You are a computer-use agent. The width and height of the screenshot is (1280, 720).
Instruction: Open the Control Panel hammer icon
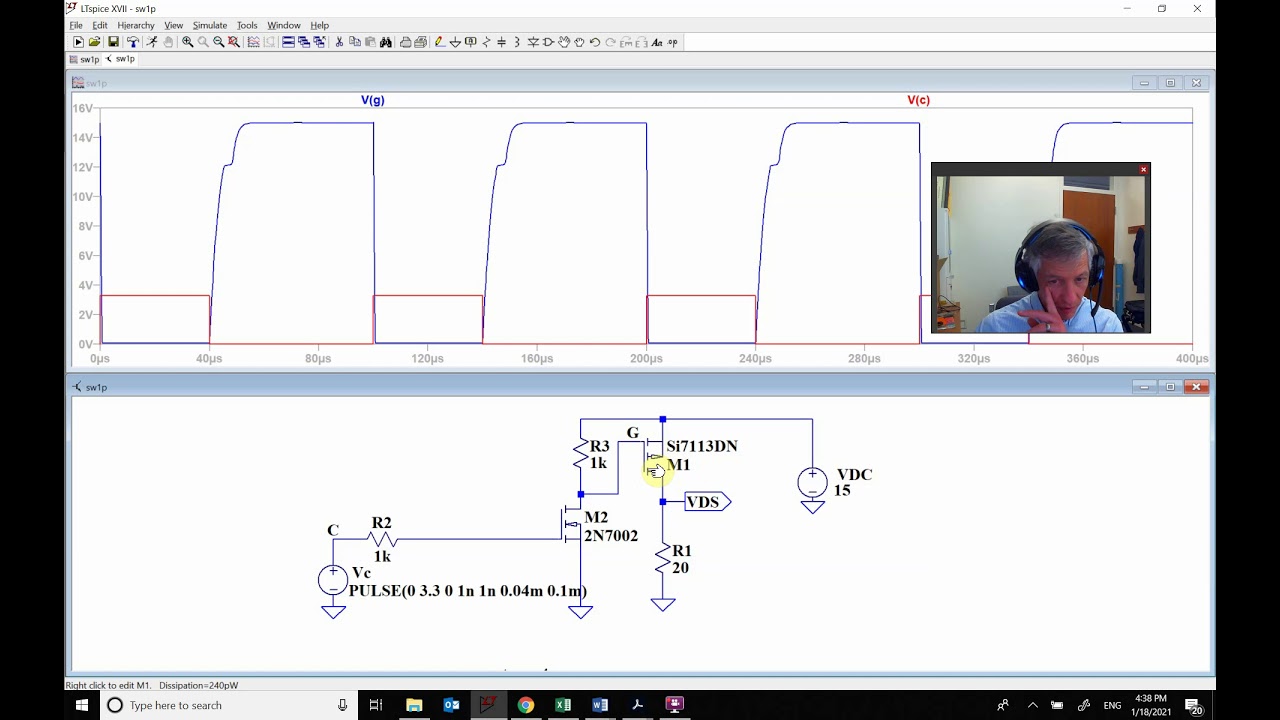click(133, 42)
